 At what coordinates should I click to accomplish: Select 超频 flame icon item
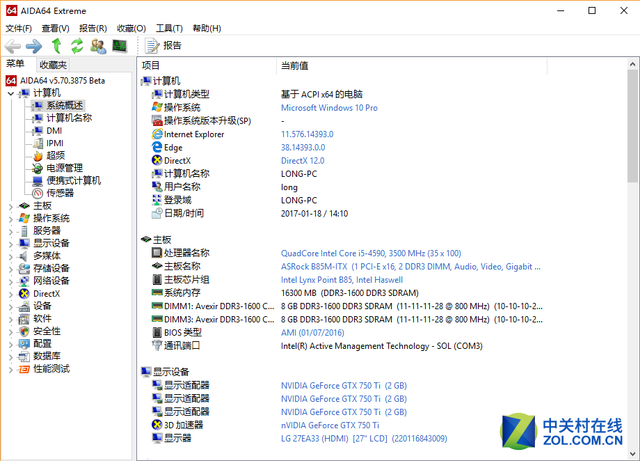pyautogui.click(x=38, y=156)
